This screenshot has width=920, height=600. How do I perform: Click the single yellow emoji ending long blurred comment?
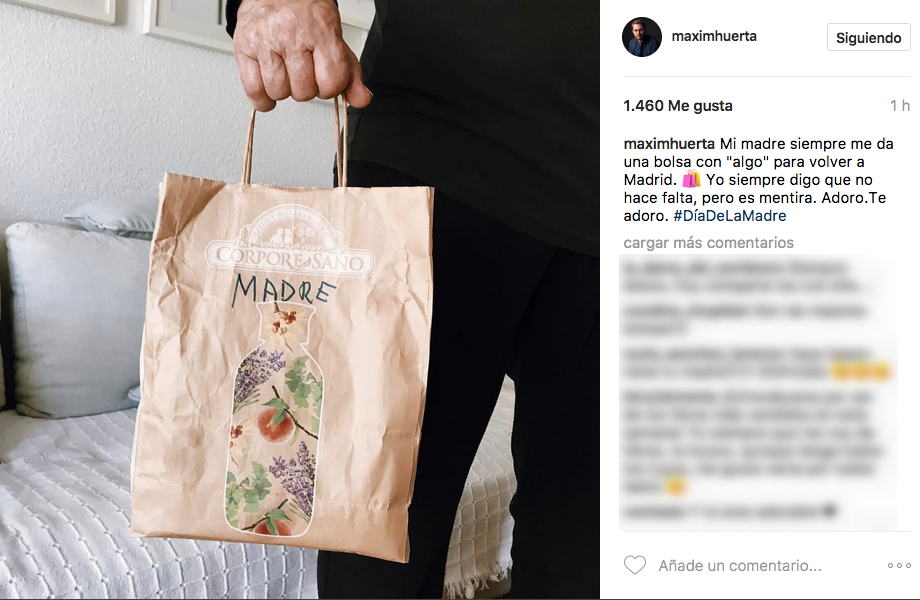point(675,486)
